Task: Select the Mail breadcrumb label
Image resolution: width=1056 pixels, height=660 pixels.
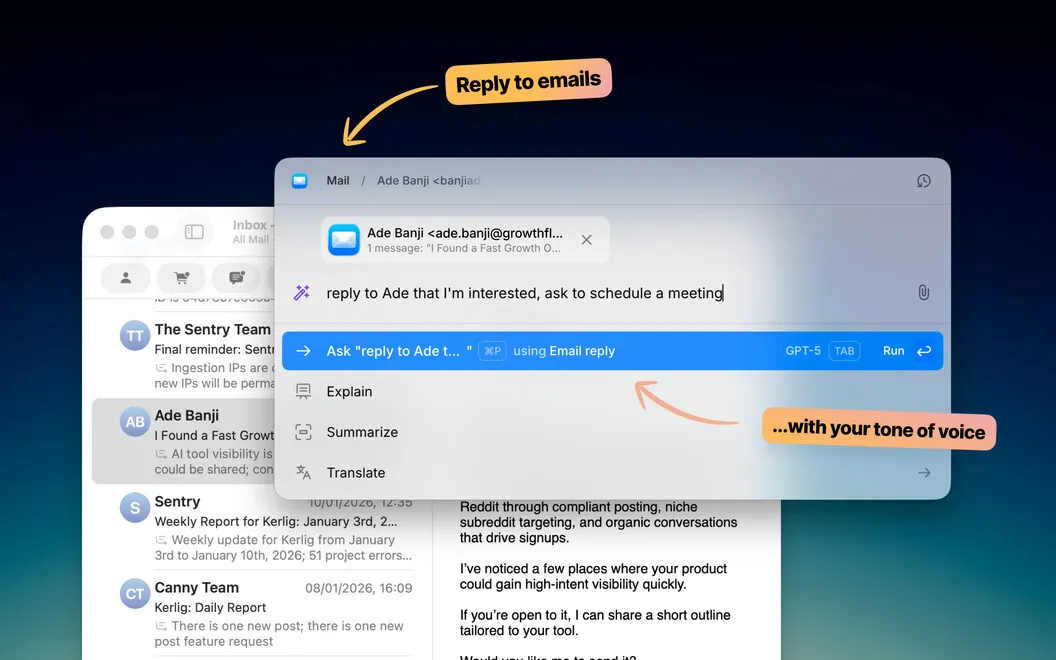Action: tap(338, 180)
